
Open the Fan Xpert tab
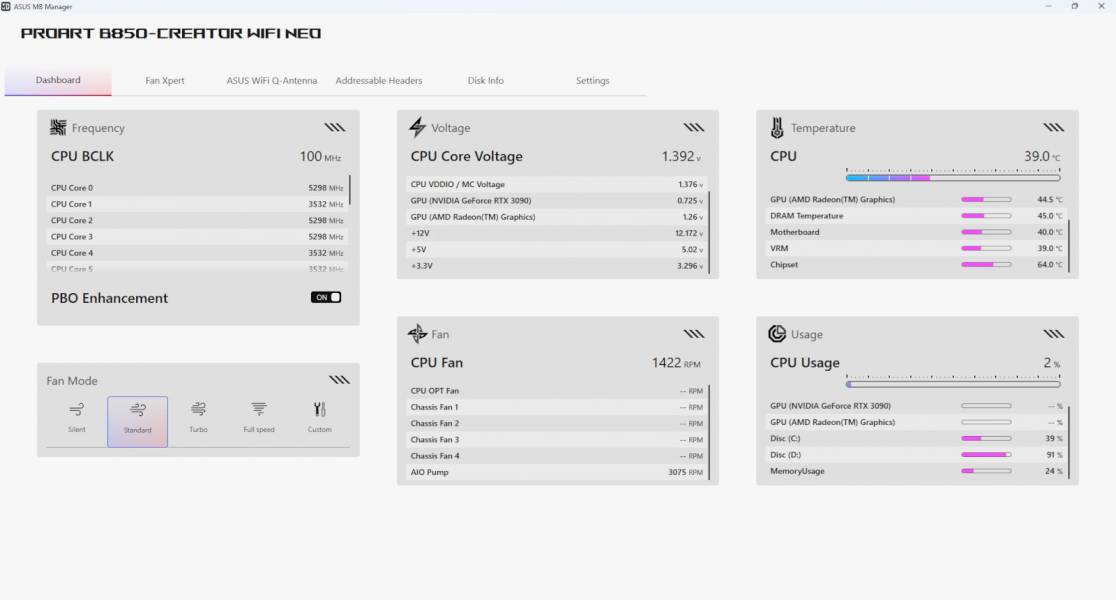(164, 80)
